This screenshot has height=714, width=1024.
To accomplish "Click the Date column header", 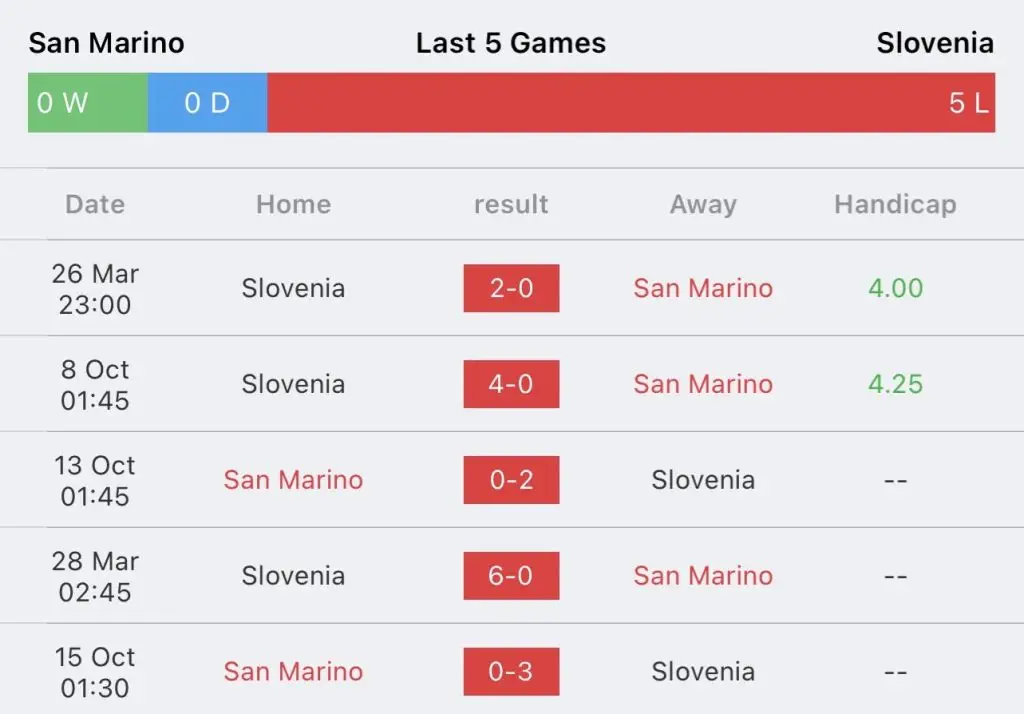I will click(95, 204).
